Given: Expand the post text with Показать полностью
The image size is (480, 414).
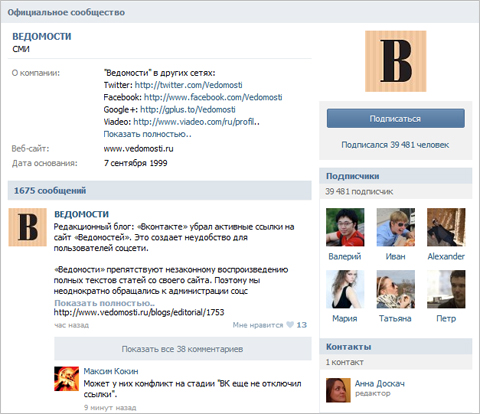Looking at the screenshot, I should coord(104,303).
